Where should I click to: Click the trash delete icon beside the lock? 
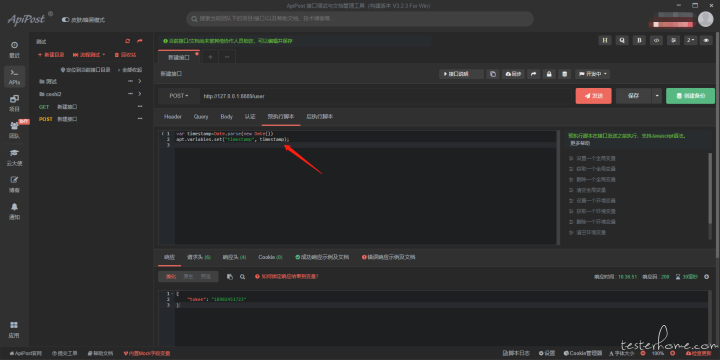[x=565, y=74]
